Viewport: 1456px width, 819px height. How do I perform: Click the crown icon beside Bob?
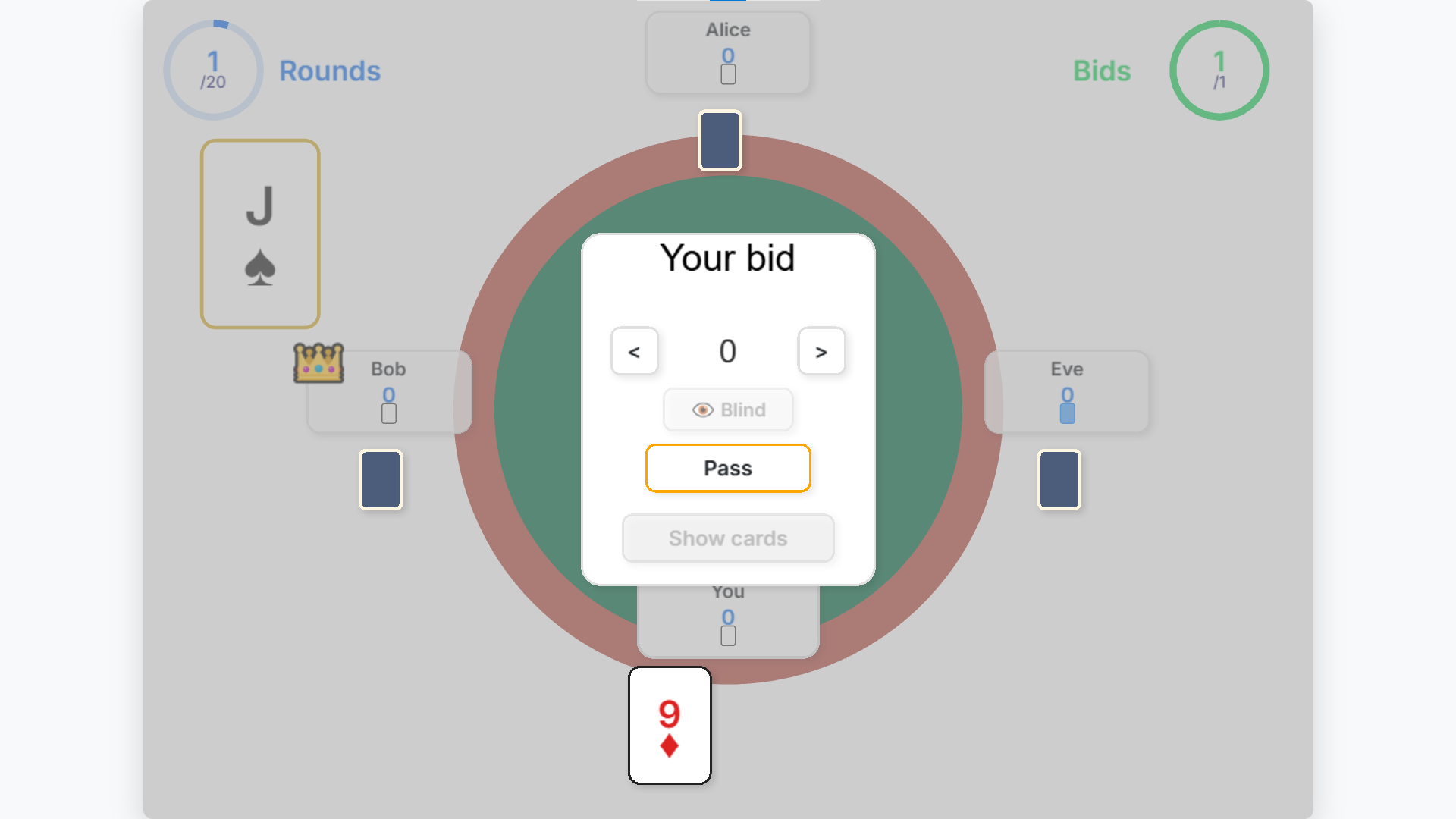pos(318,362)
